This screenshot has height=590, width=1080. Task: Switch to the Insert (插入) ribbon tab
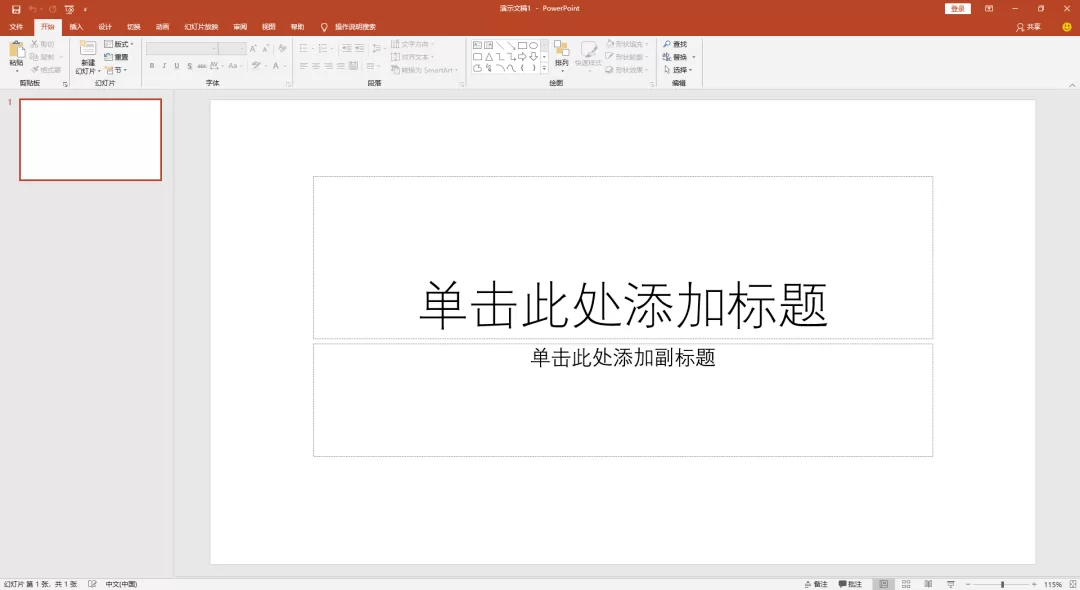(x=76, y=26)
